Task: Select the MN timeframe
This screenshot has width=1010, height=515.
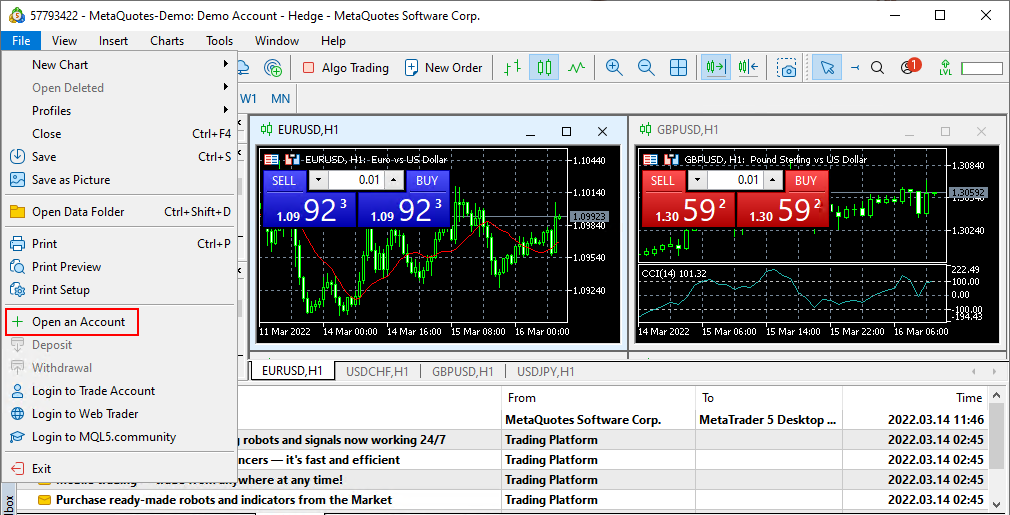Action: pos(280,98)
